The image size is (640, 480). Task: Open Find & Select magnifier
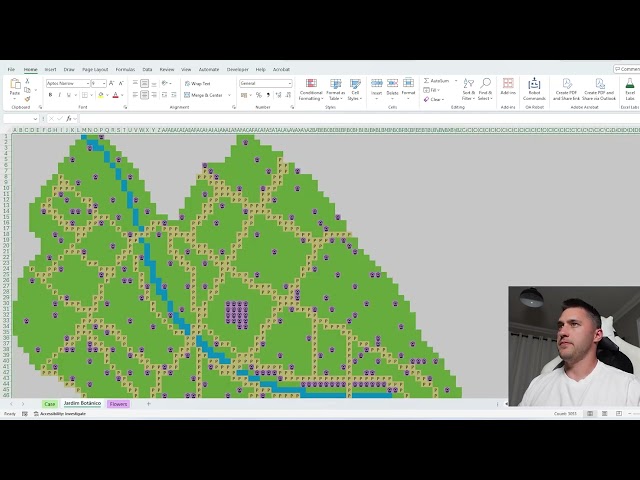pos(485,90)
